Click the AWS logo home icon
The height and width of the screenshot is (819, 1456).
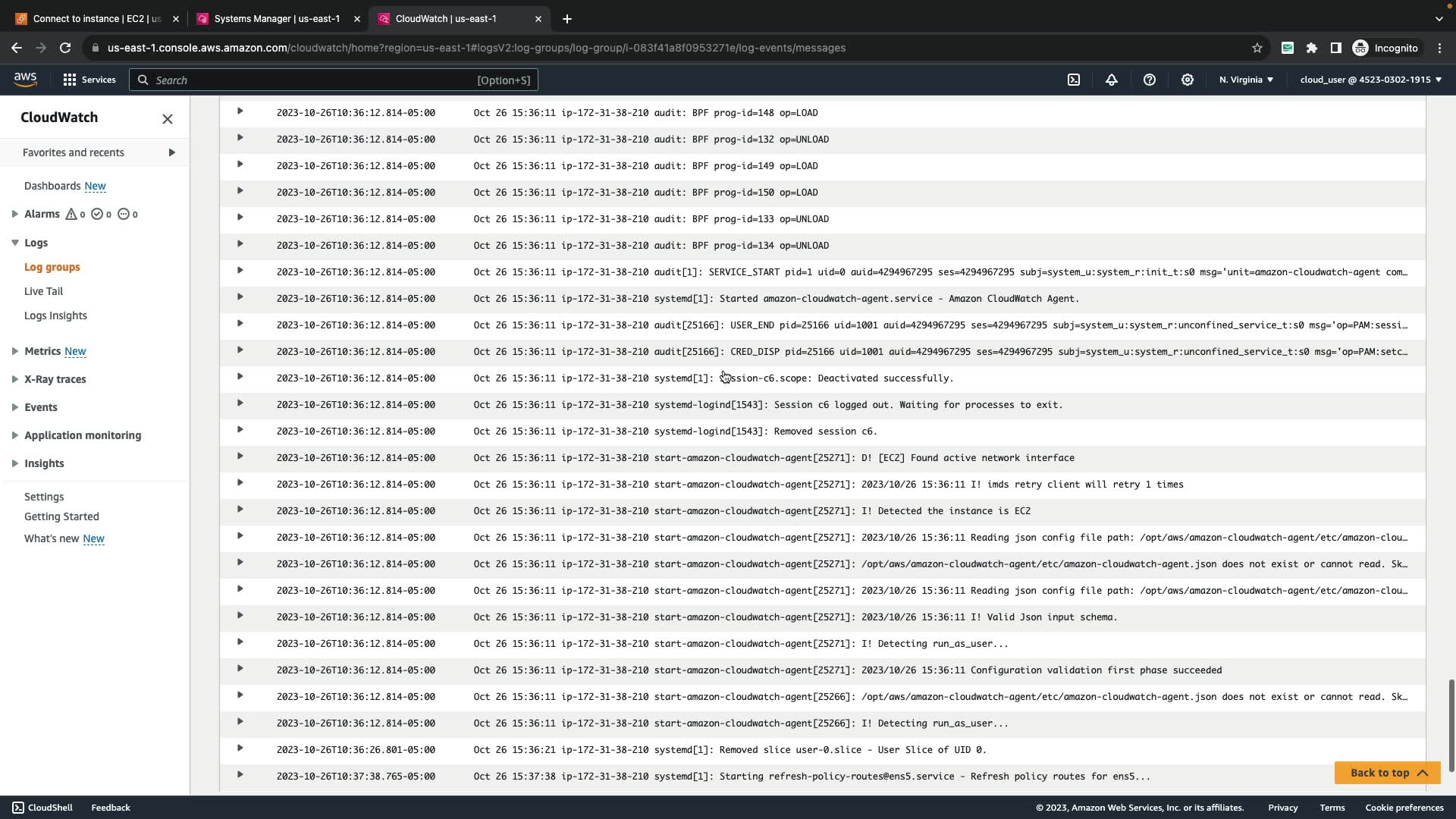pyautogui.click(x=25, y=80)
